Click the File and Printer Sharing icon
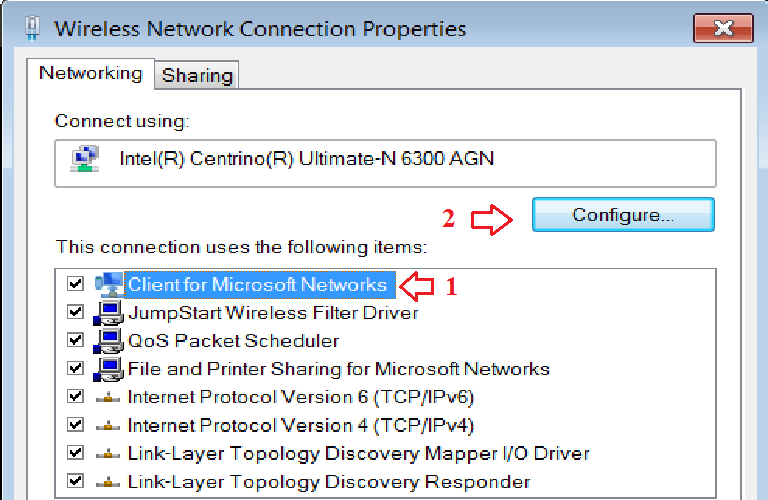The height and width of the screenshot is (500, 768). point(109,369)
